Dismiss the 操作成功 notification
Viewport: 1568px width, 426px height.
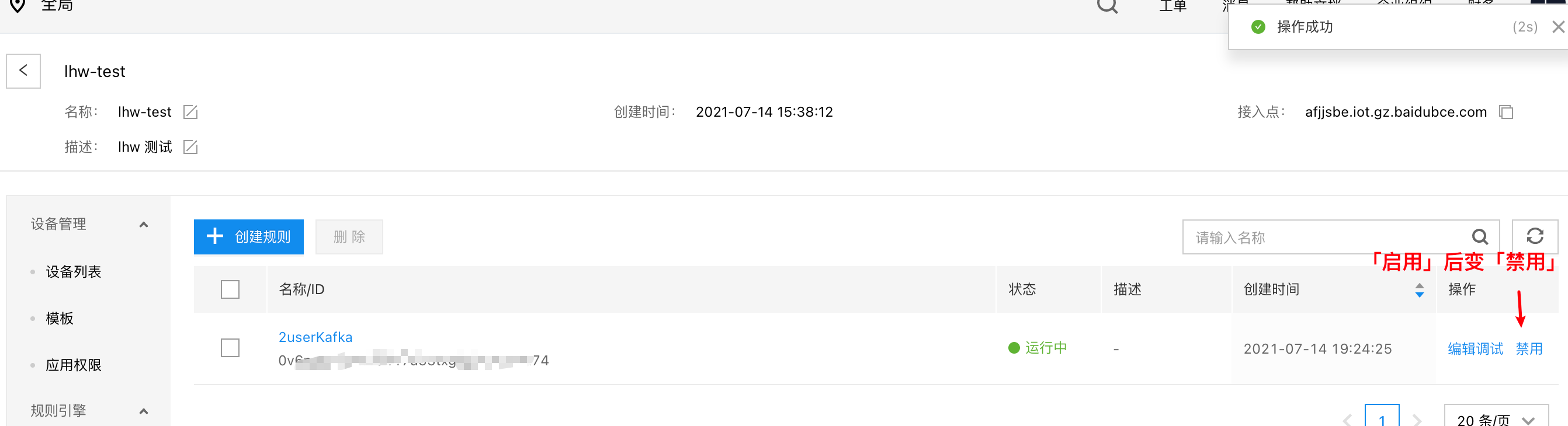pos(1557,27)
